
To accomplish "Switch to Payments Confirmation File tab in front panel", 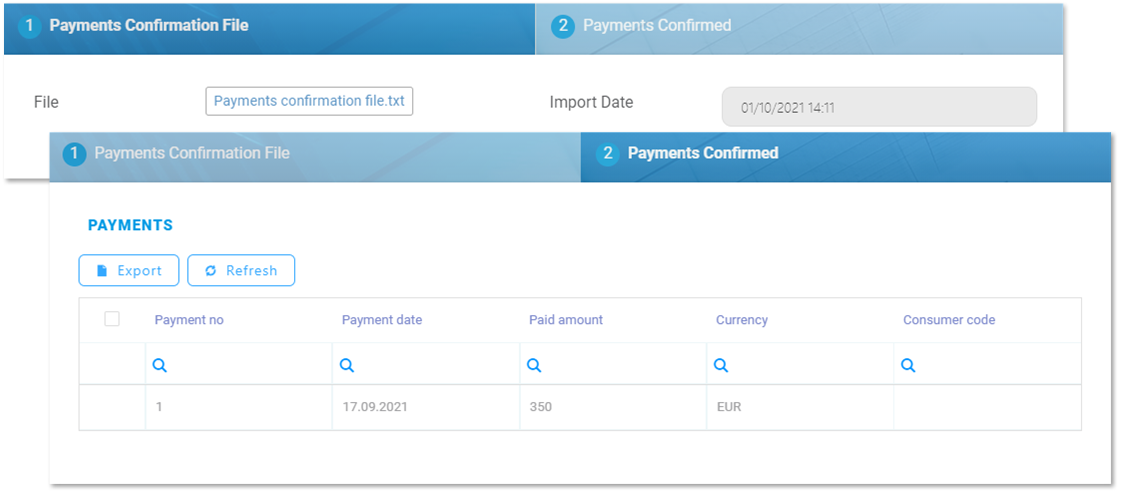I will pos(191,153).
